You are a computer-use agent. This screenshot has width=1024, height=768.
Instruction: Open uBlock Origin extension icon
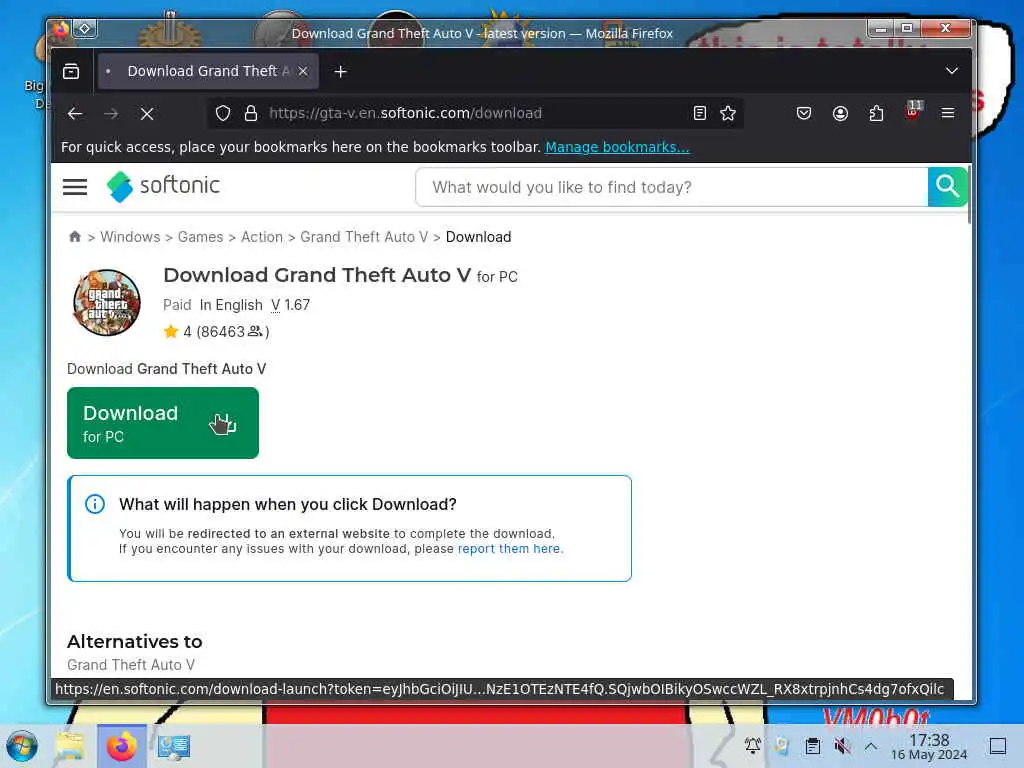tap(912, 111)
